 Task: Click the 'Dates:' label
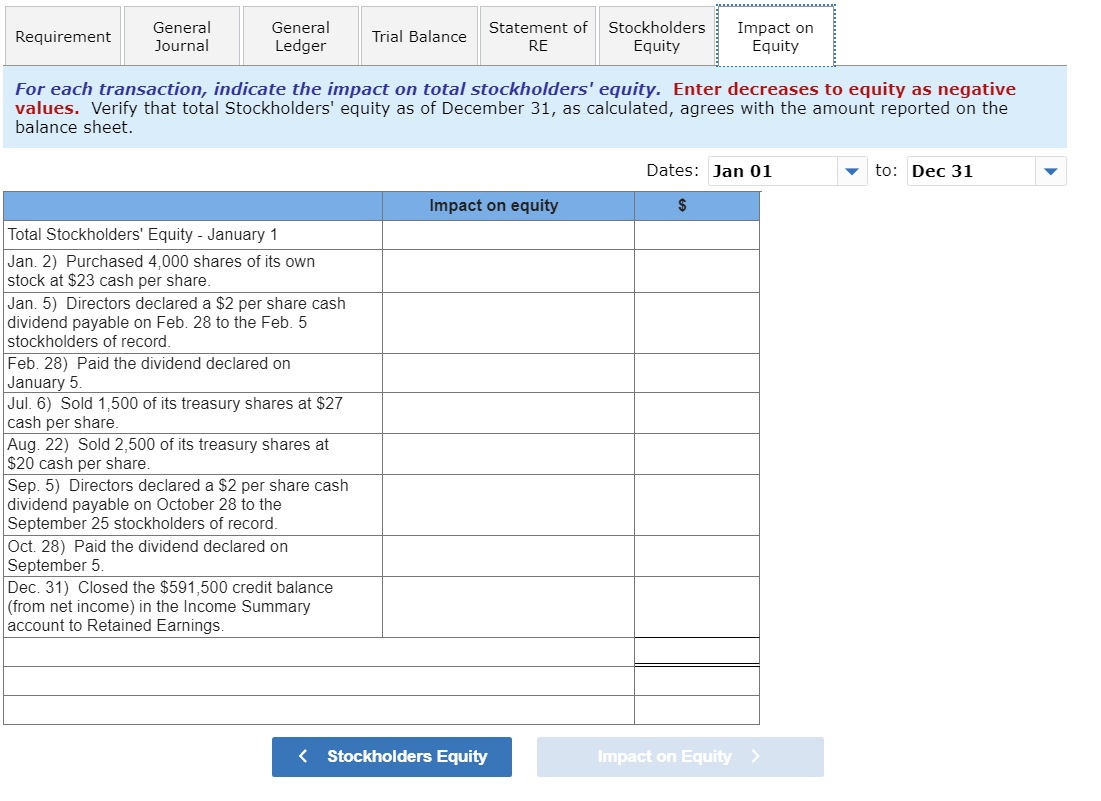coord(672,171)
